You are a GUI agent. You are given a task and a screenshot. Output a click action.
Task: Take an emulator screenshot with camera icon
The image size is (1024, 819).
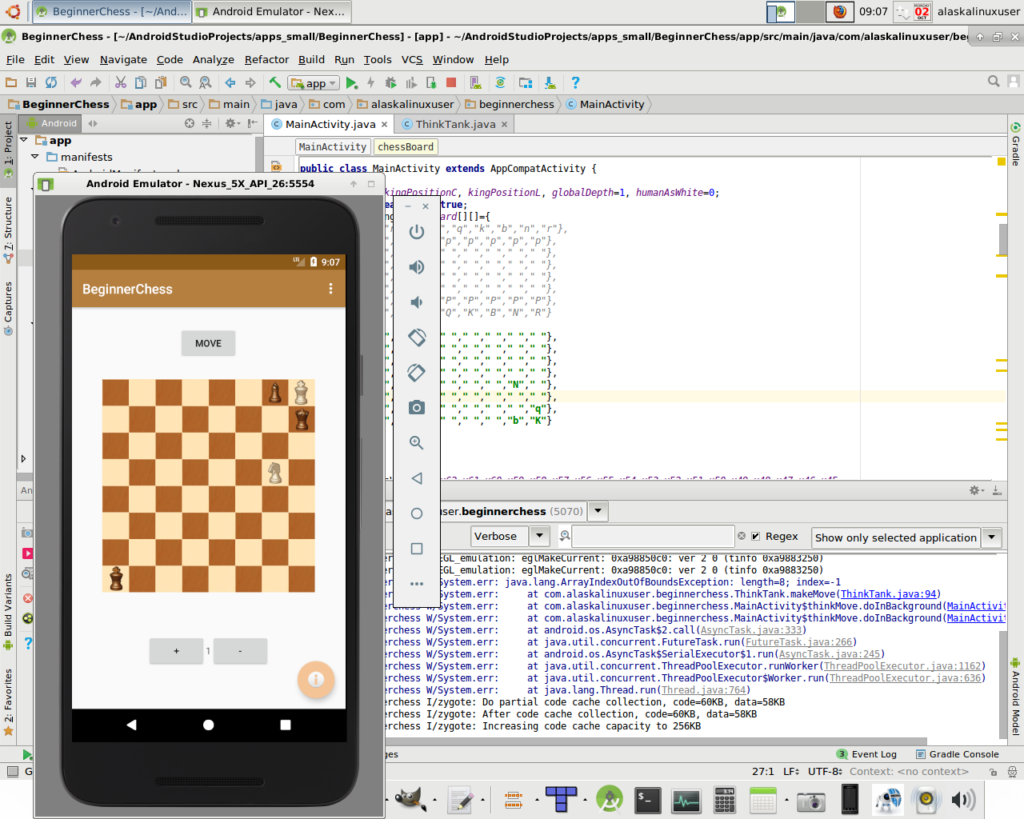click(417, 407)
